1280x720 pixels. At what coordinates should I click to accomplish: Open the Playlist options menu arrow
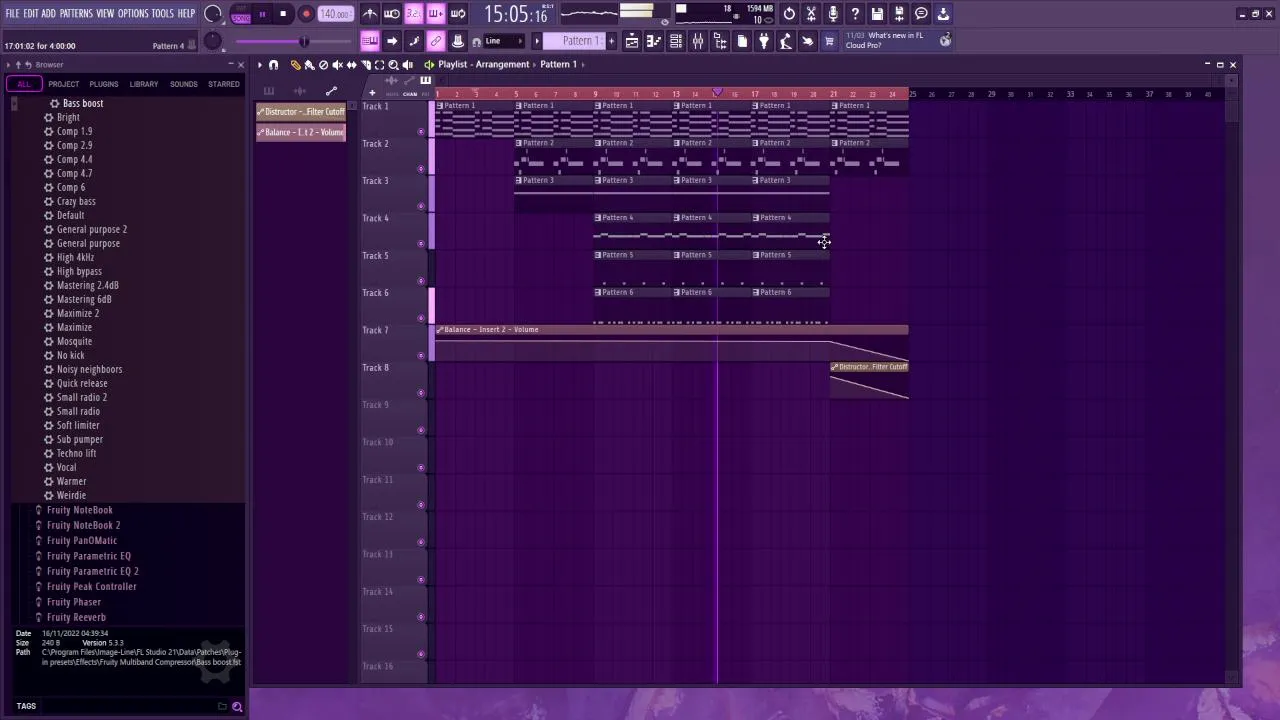coord(259,65)
